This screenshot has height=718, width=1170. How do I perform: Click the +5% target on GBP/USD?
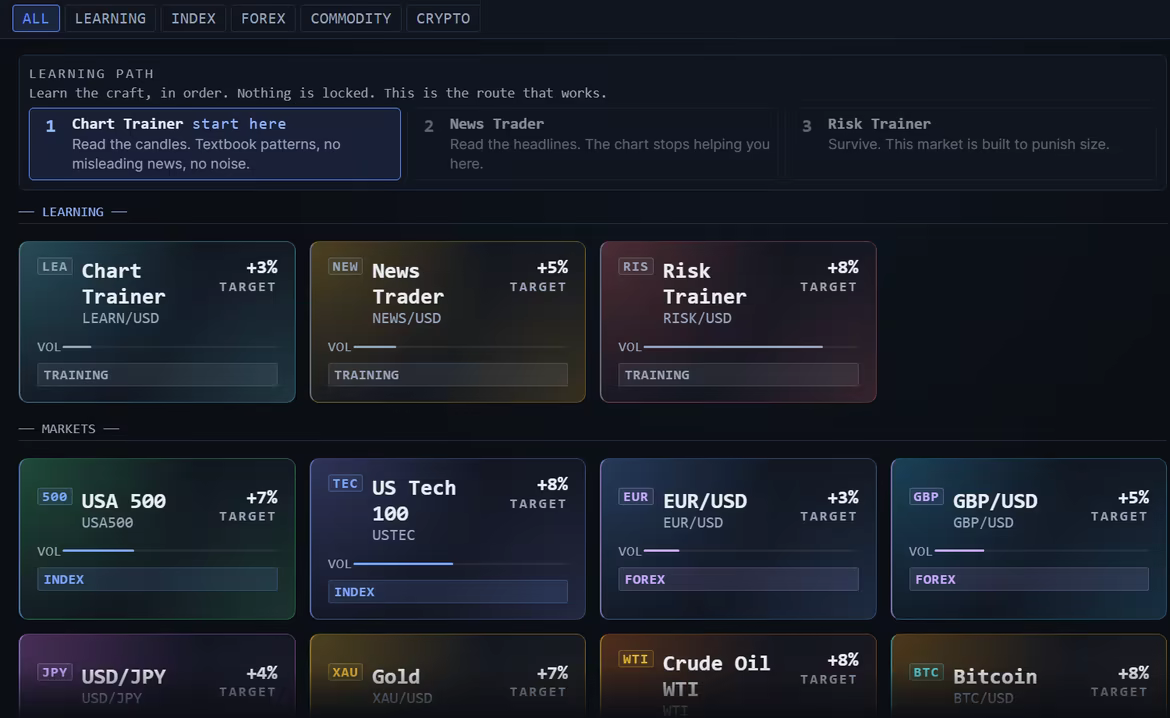(1133, 497)
